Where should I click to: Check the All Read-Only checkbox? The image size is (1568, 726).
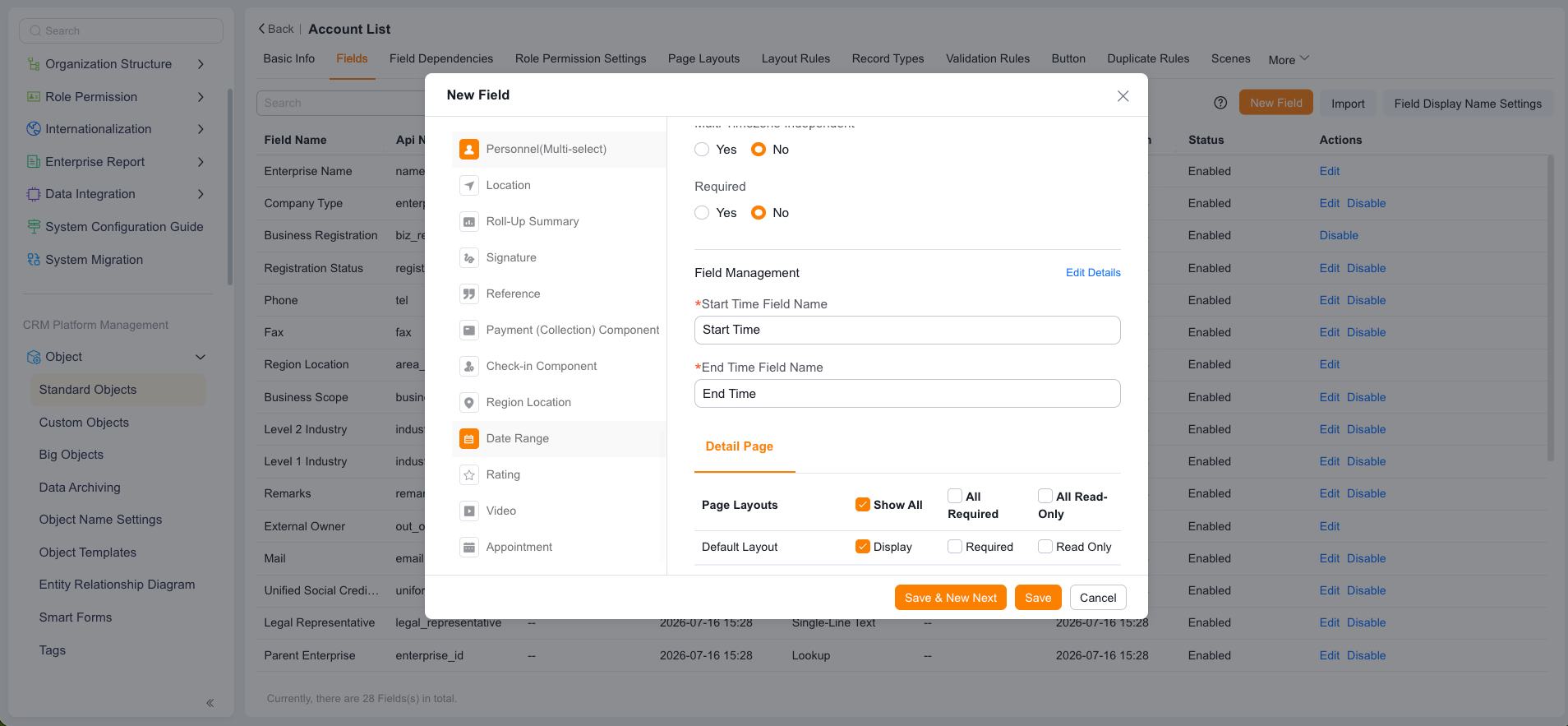(1045, 496)
